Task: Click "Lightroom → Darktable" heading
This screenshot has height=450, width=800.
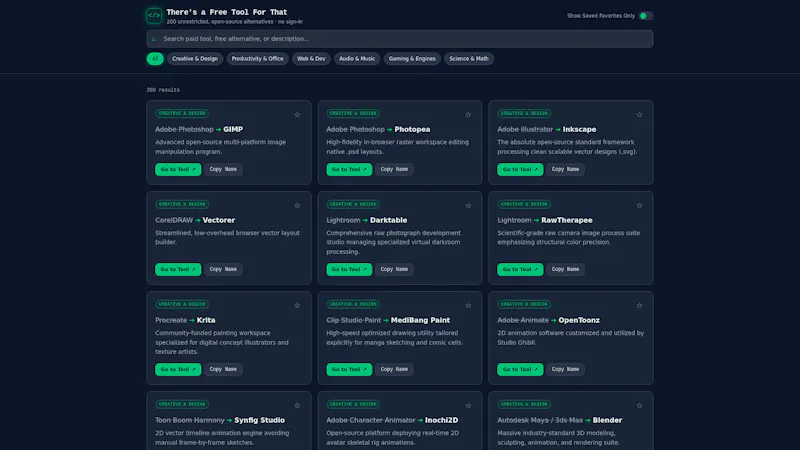Action: point(367,220)
